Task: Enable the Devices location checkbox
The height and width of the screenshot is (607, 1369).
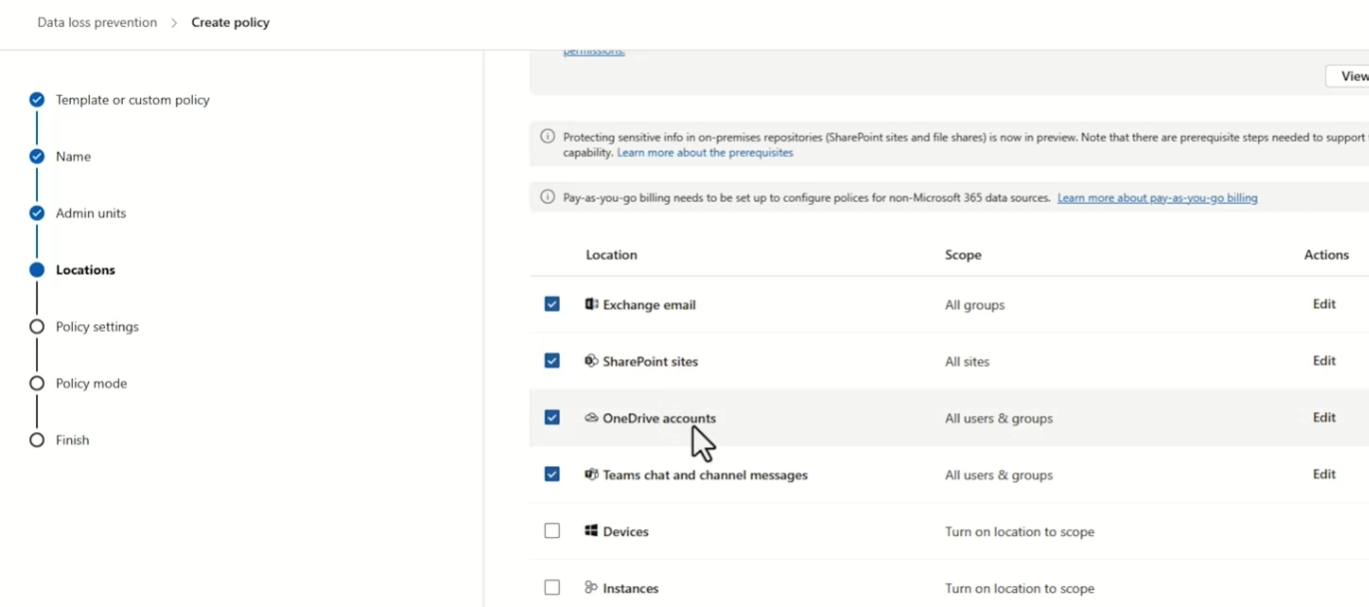Action: [552, 531]
